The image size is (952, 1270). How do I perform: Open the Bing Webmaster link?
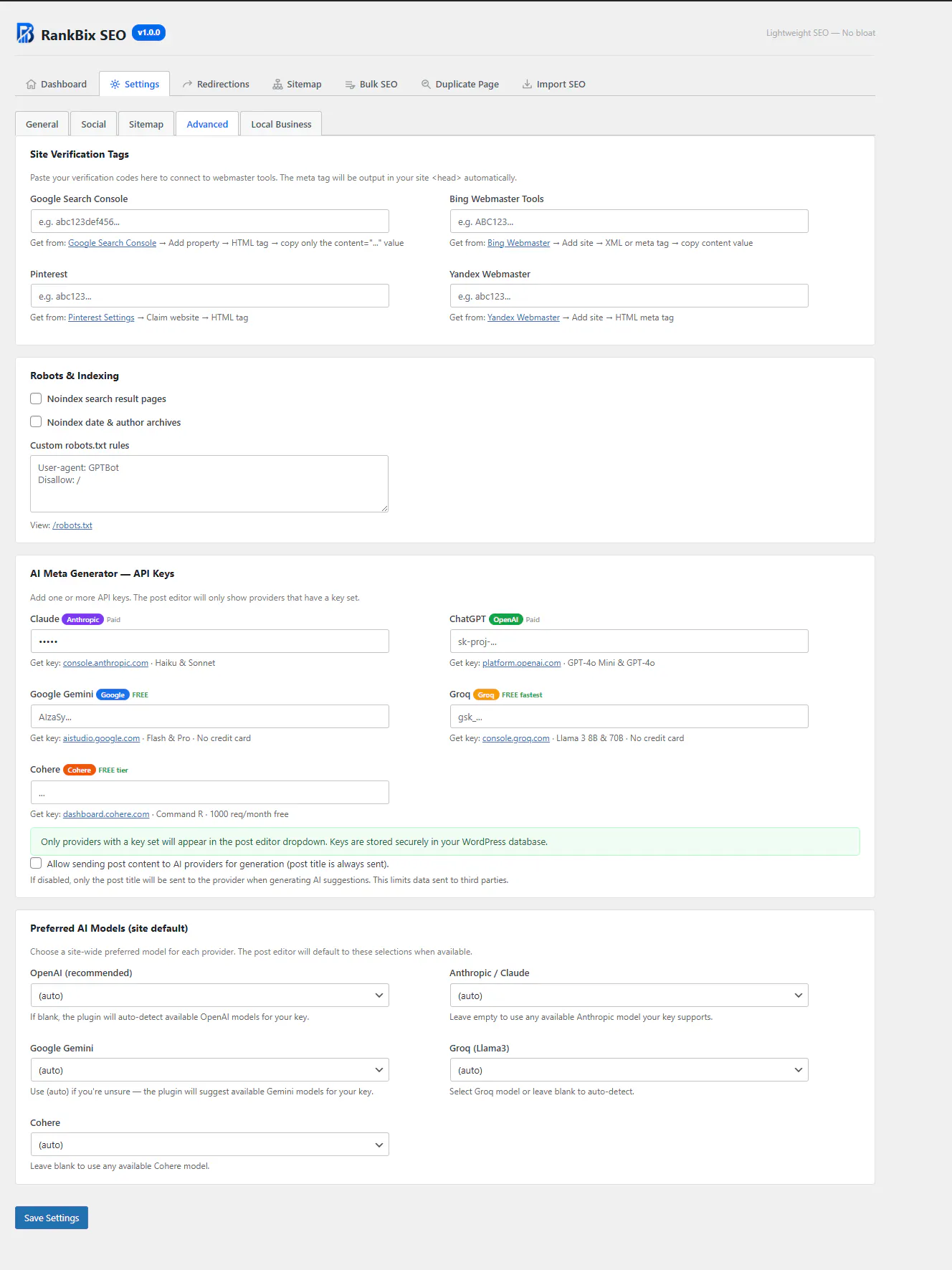pos(518,243)
